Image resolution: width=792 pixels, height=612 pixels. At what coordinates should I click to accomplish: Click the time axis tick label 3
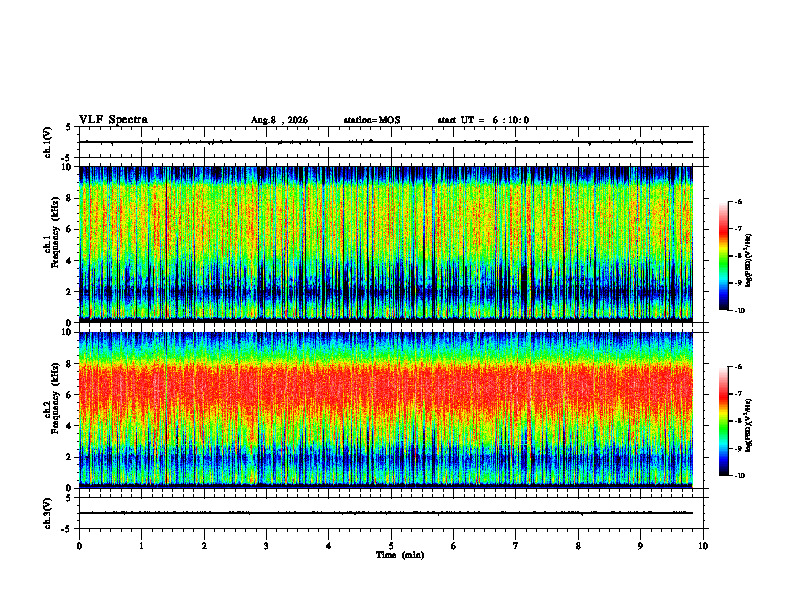pos(266,546)
